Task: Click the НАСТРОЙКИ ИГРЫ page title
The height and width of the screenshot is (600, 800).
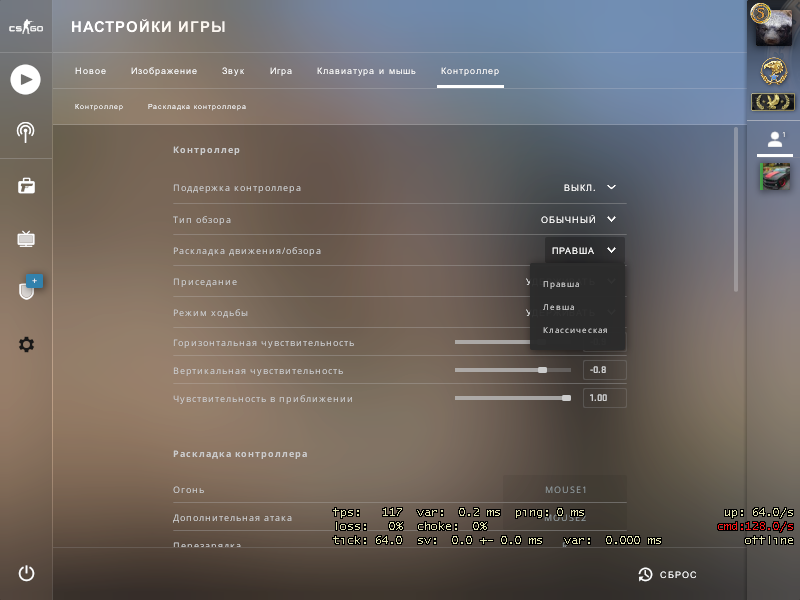Action: (148, 27)
